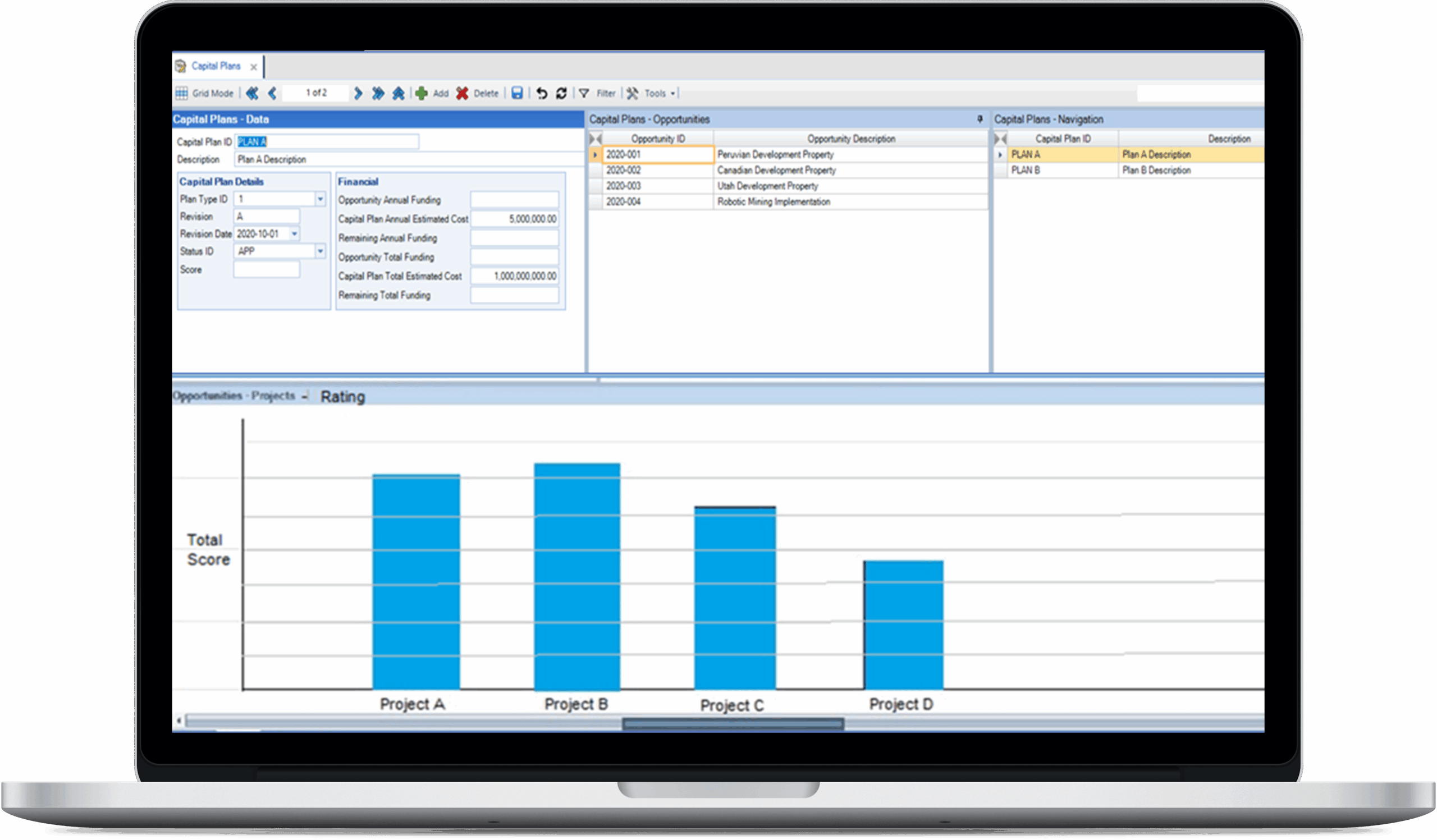The height and width of the screenshot is (840, 1437).
Task: Click the red Delete X icon
Action: point(462,93)
